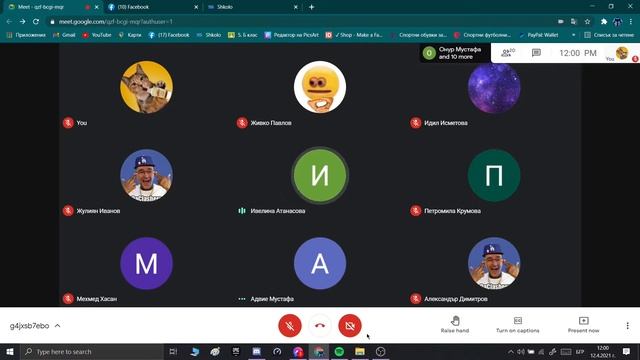Turn on captions
This screenshot has height=360, width=640.
[518, 325]
